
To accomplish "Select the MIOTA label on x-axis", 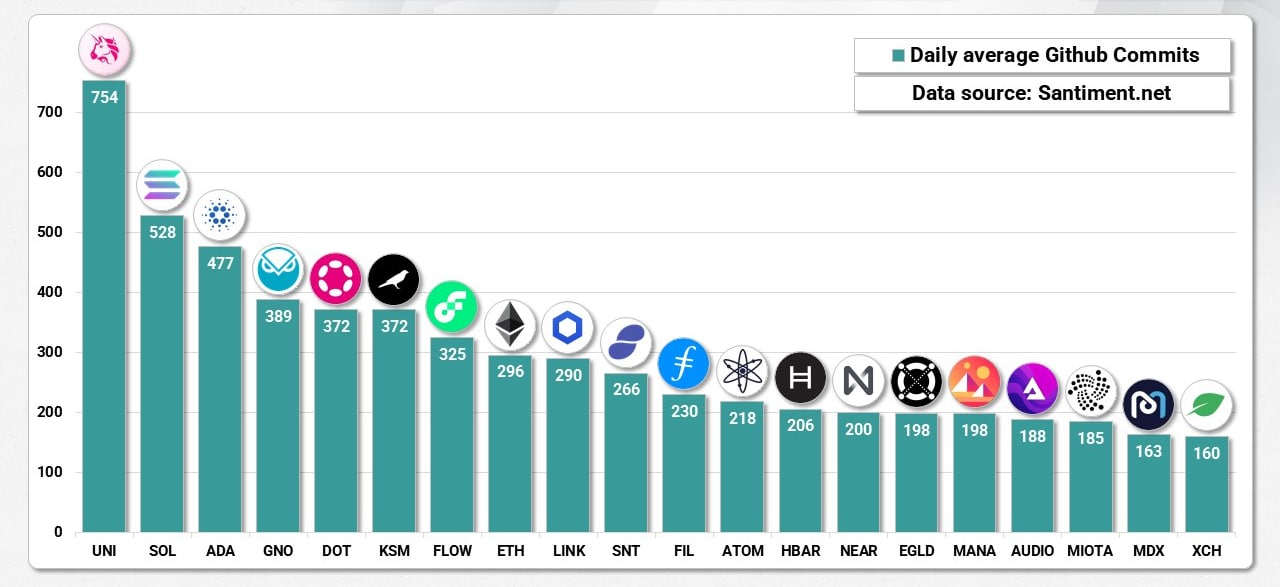I will point(1090,551).
